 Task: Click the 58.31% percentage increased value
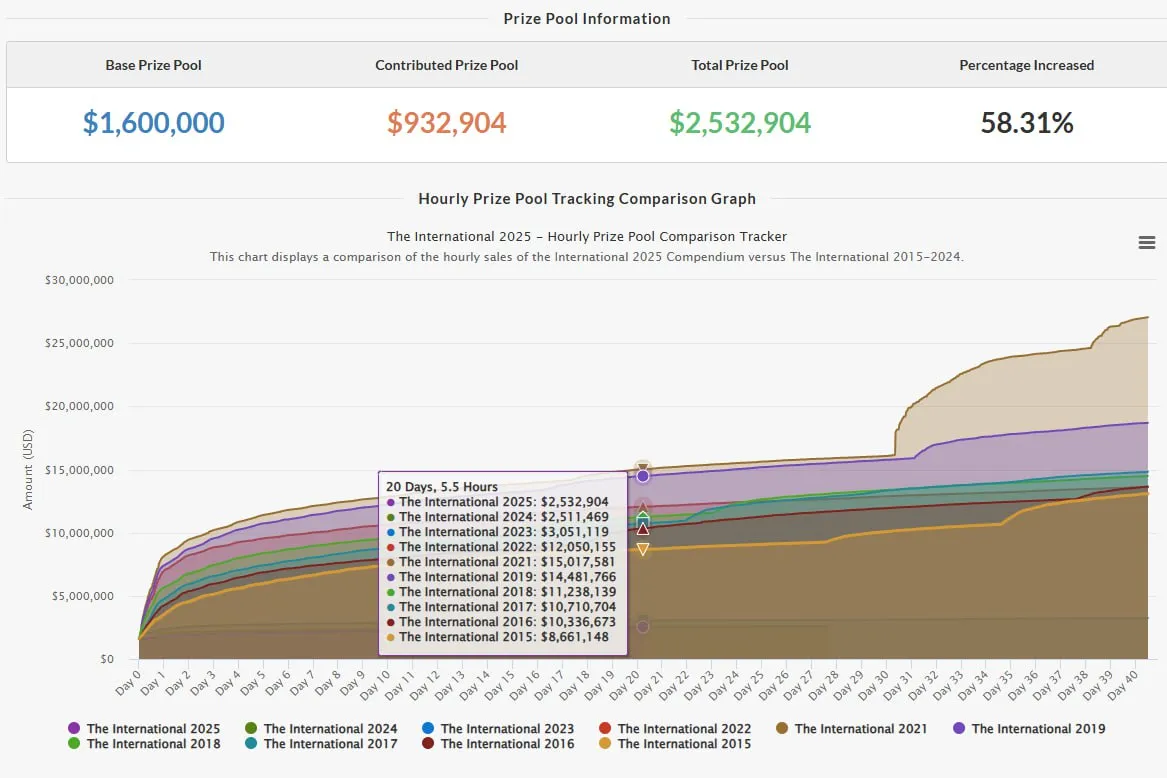point(1027,123)
